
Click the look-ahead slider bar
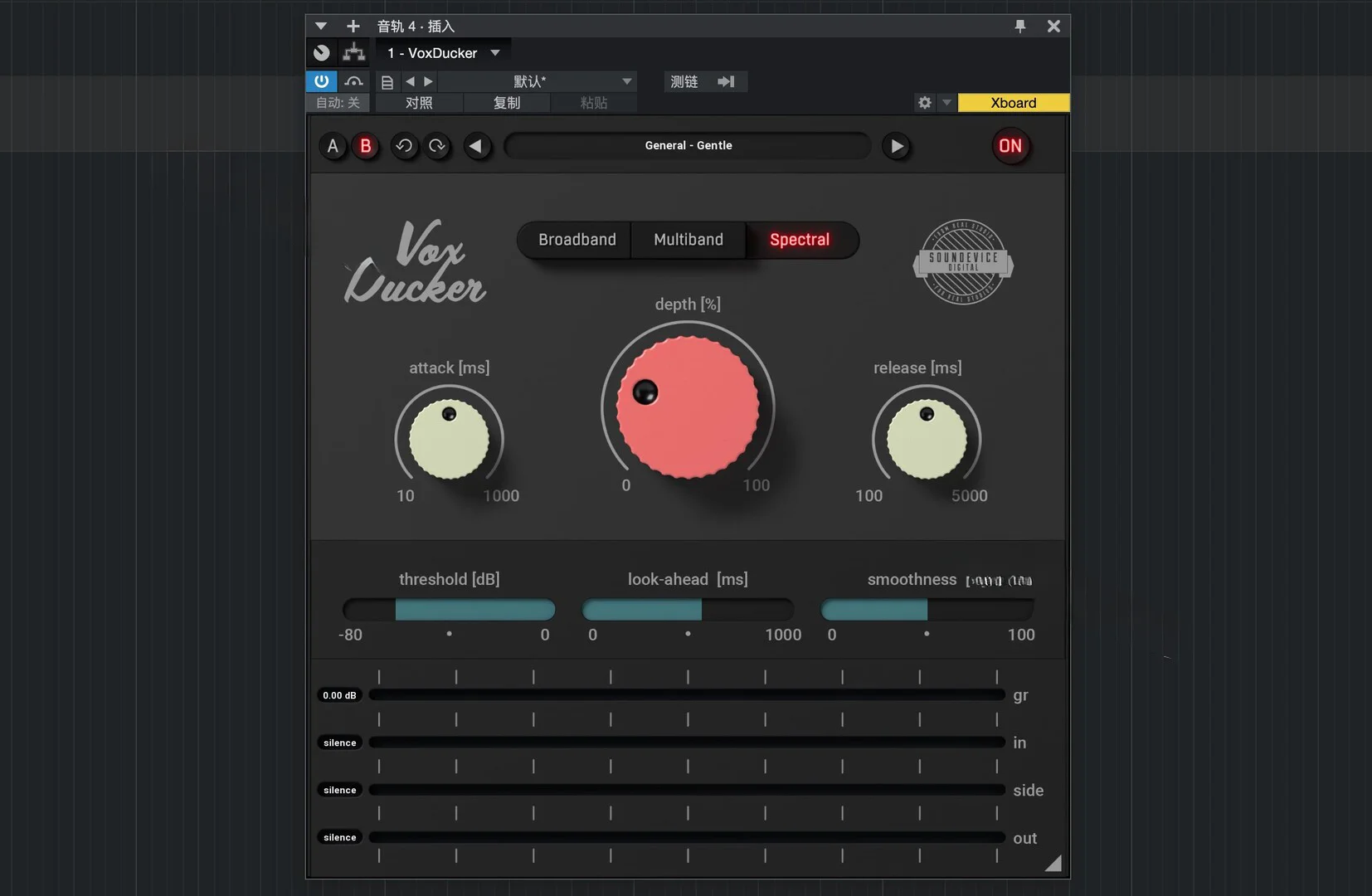[688, 611]
